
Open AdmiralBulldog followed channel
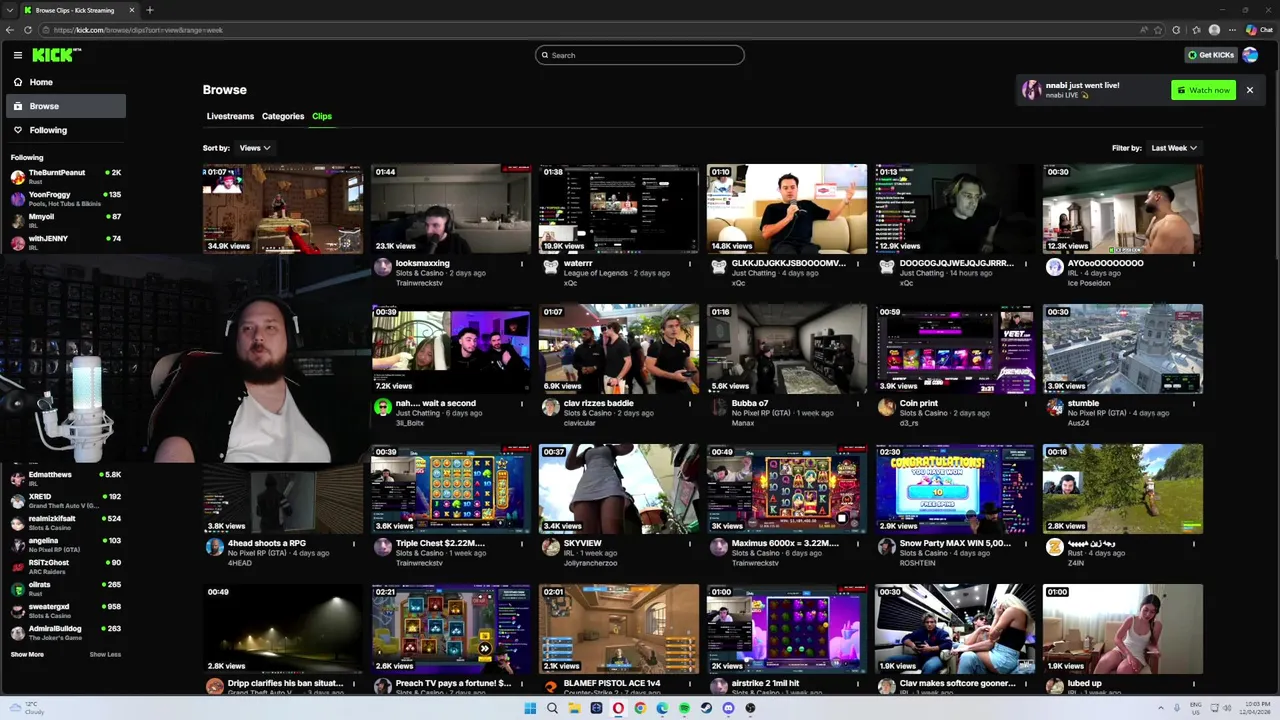65,632
